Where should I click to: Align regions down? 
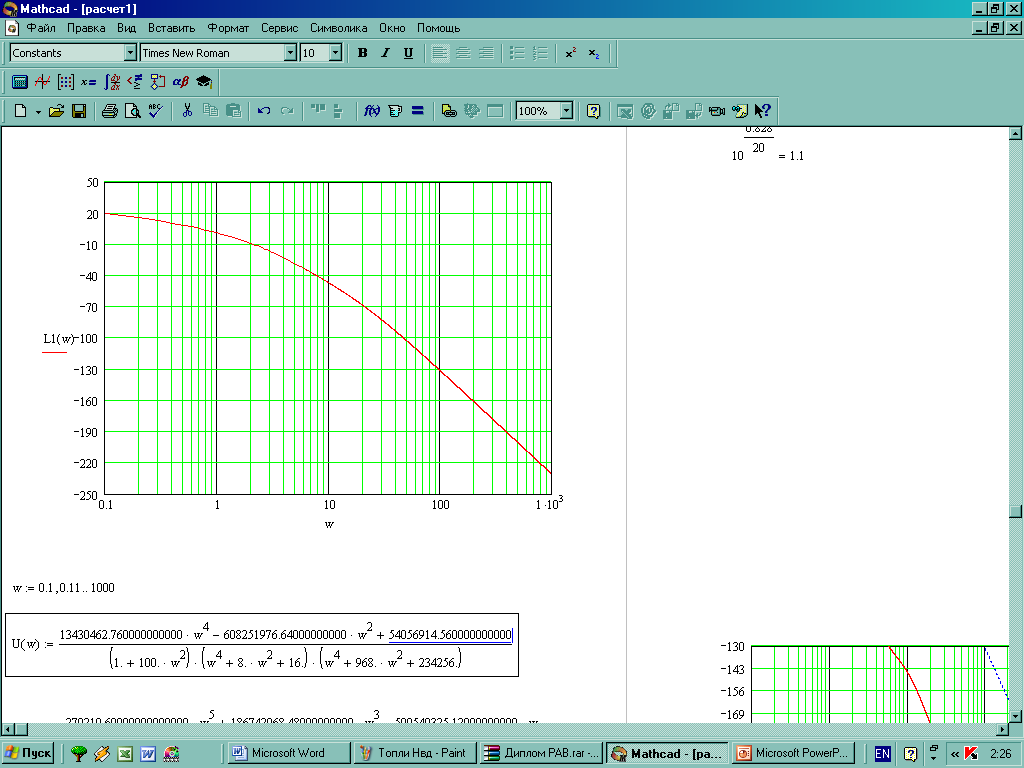click(x=338, y=111)
